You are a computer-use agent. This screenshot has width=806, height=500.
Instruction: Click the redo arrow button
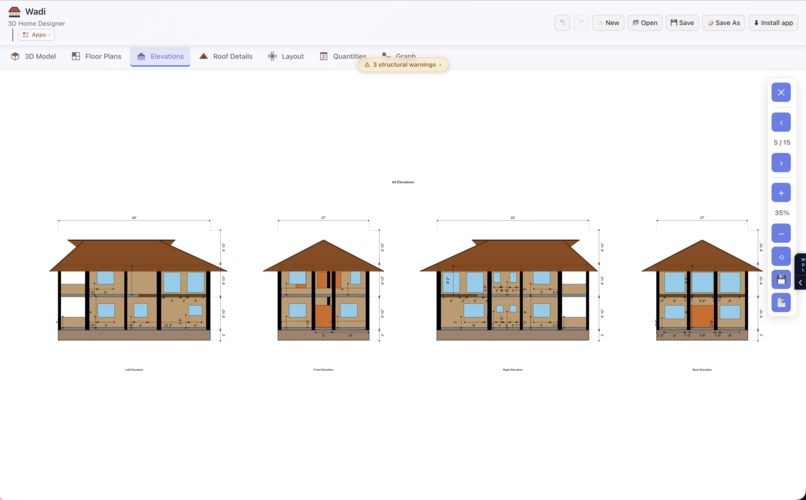[581, 23]
